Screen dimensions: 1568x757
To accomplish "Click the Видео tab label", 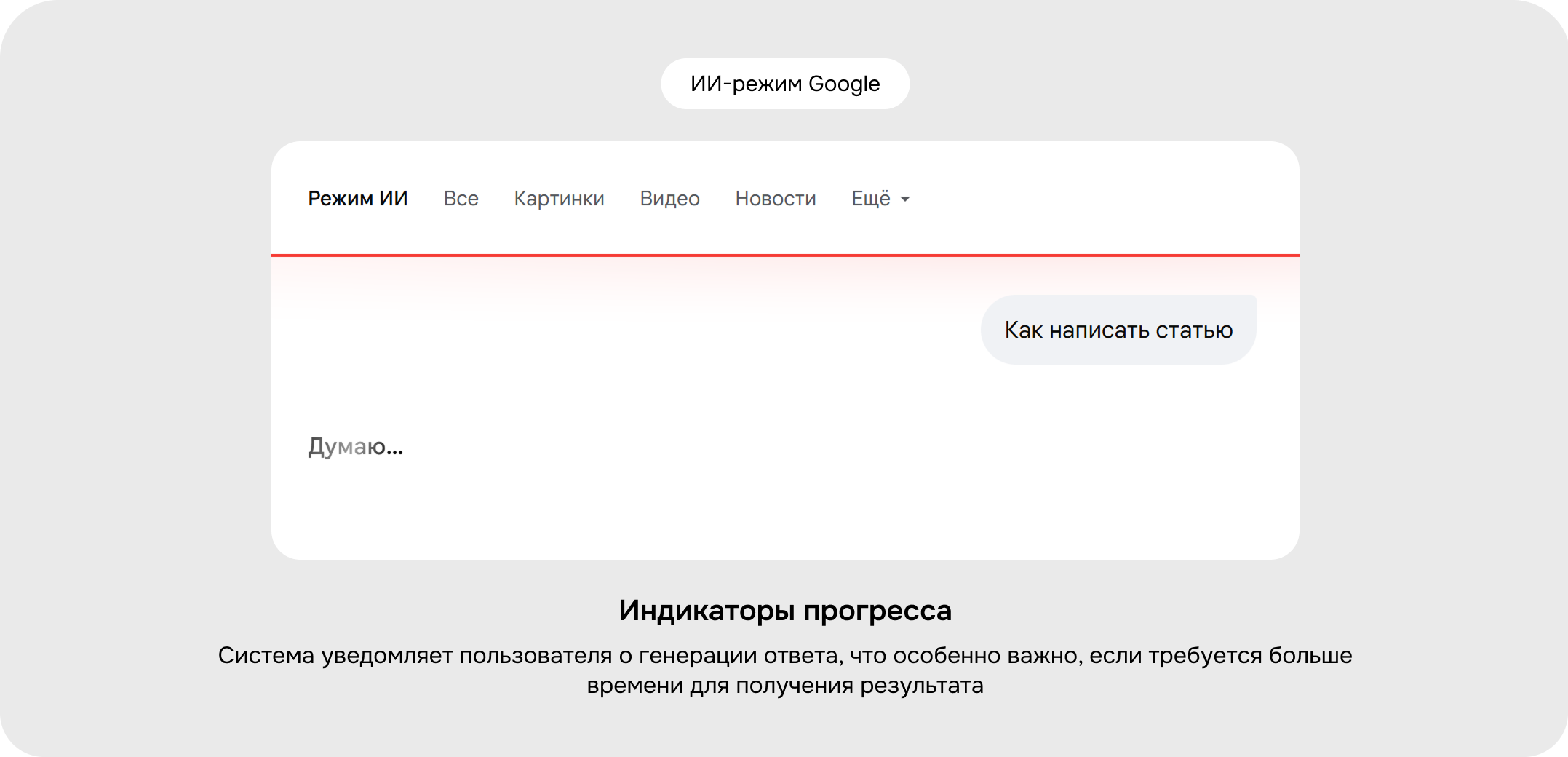I will pyautogui.click(x=669, y=198).
